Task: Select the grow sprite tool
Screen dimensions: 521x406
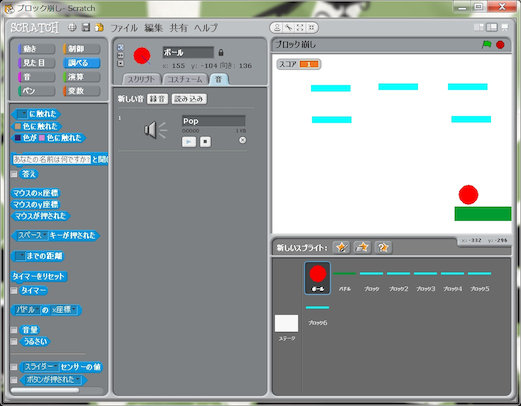Action: [x=300, y=28]
